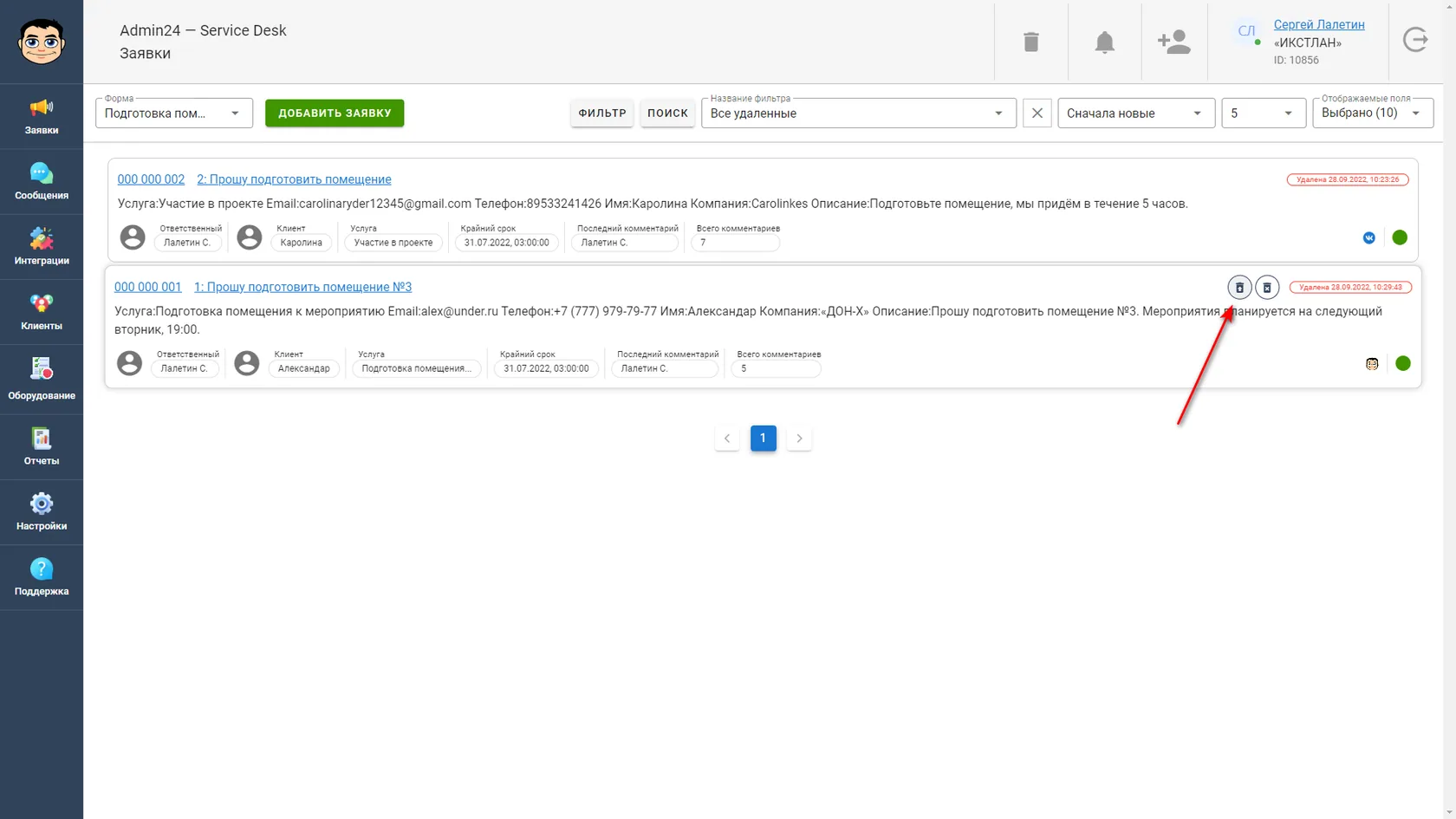Clear the selected filter with X button
Viewport: 1456px width, 819px height.
point(1037,114)
